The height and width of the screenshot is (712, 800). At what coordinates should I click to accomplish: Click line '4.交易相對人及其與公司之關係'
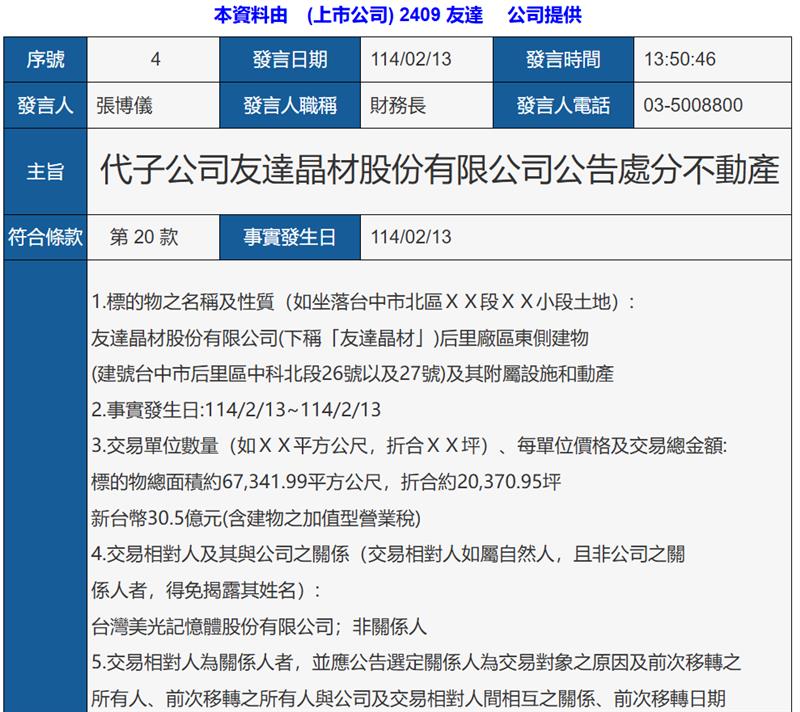coord(388,554)
